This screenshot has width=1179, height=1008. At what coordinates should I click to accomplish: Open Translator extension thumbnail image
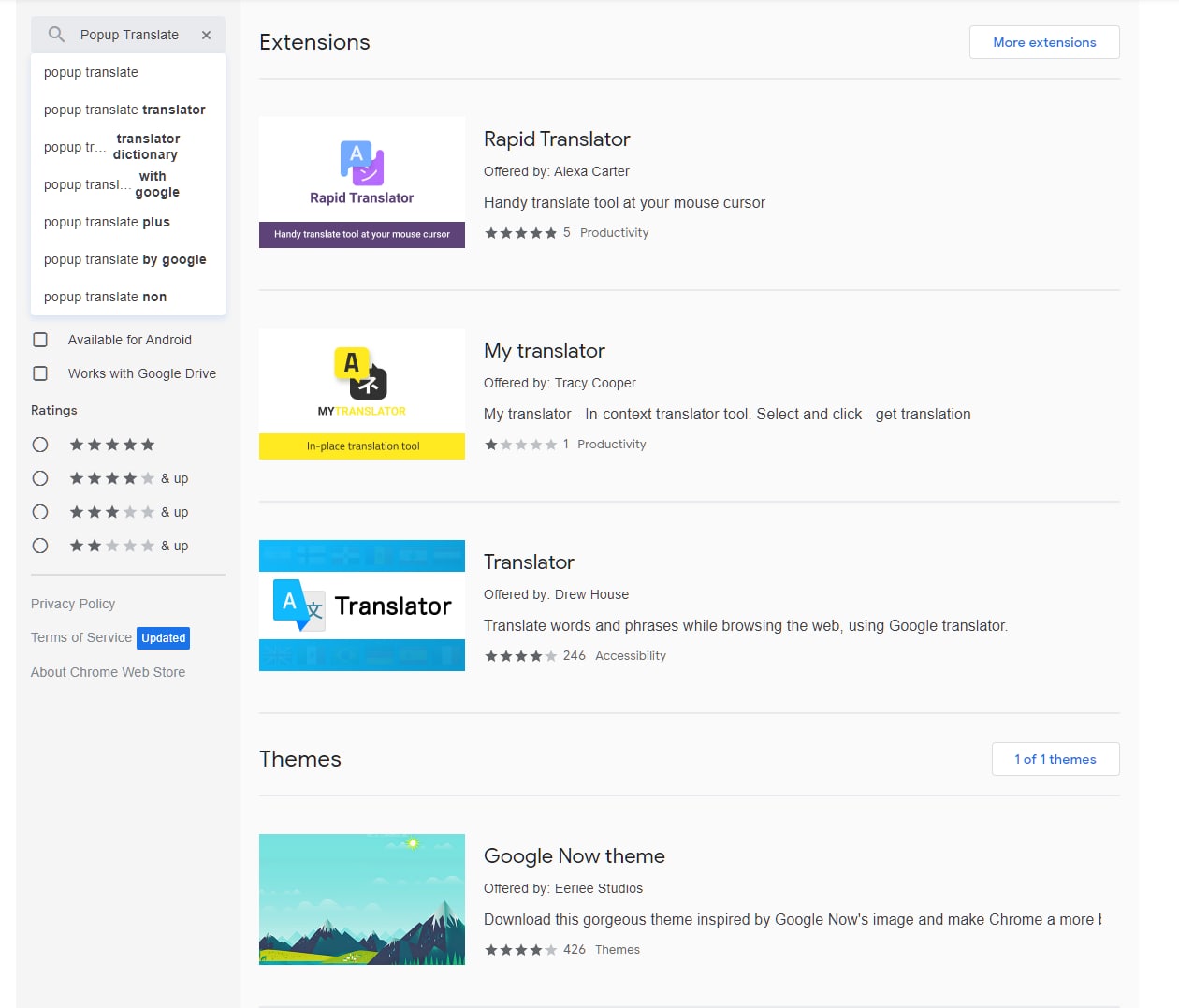point(362,606)
